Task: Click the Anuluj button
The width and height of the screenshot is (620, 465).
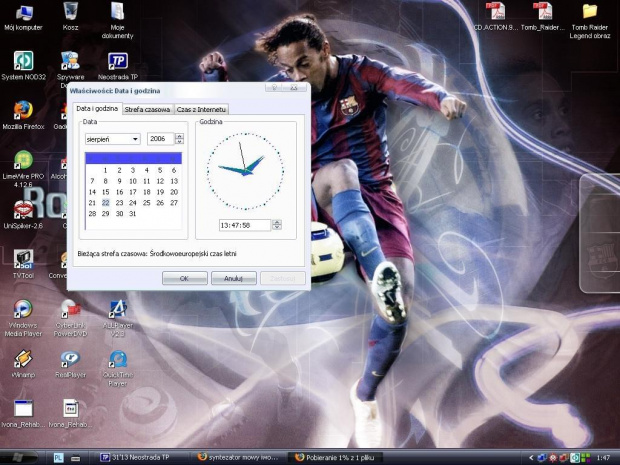Action: (234, 278)
